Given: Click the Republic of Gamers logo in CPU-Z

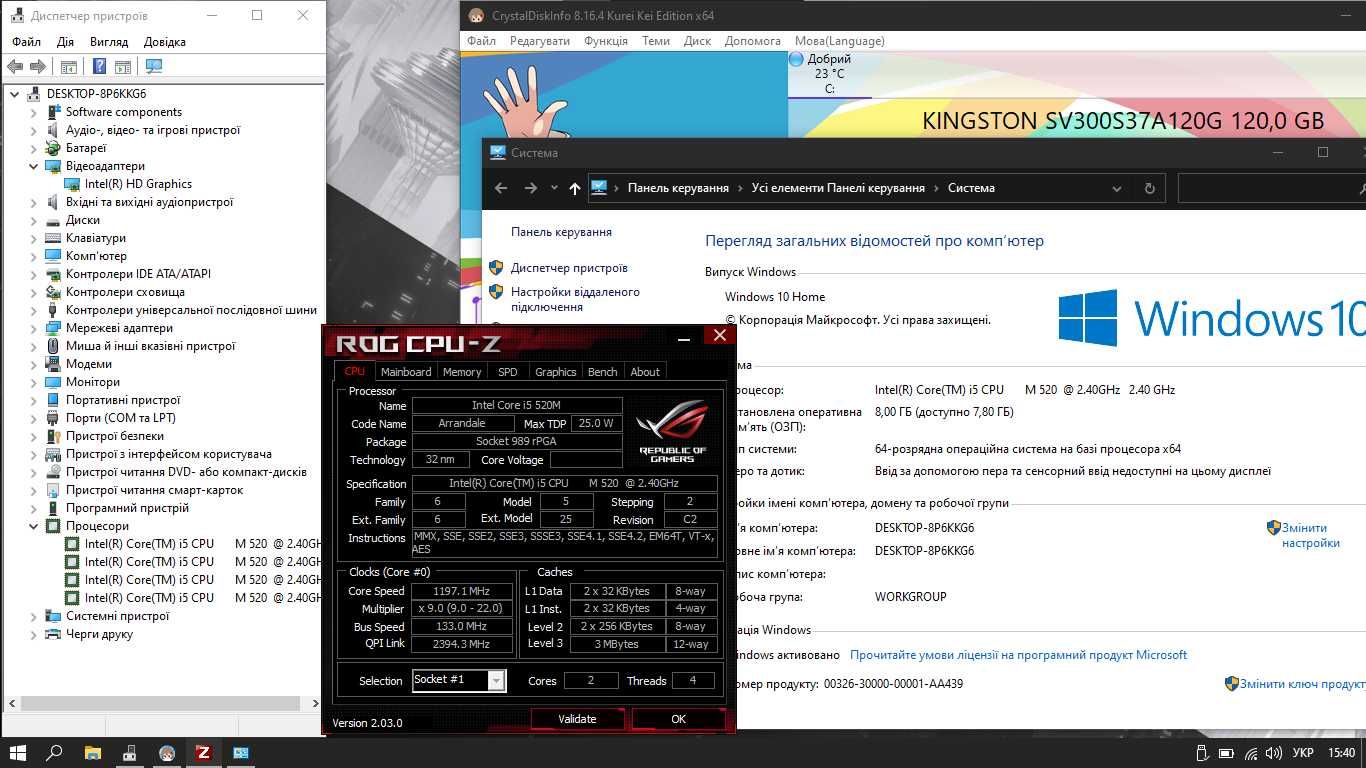Looking at the screenshot, I should pyautogui.click(x=673, y=431).
